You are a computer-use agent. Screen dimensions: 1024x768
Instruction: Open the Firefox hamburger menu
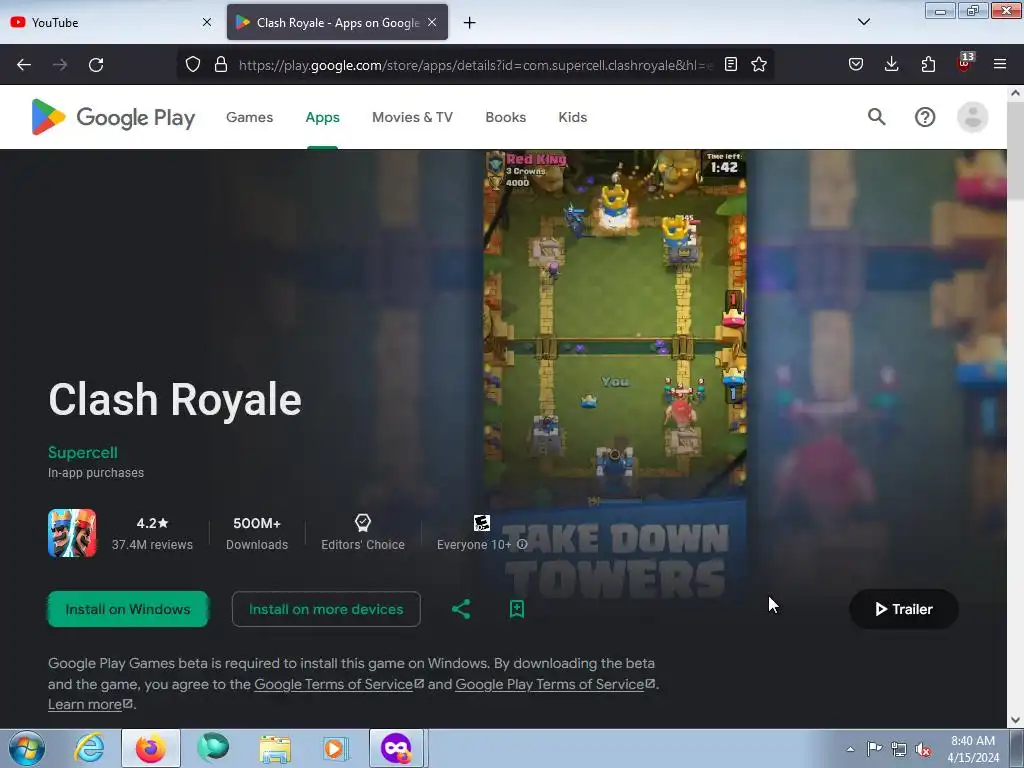1000,64
